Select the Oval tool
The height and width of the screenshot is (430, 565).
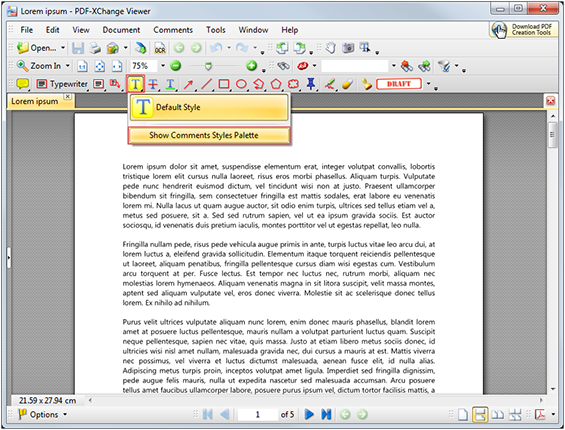click(x=241, y=84)
